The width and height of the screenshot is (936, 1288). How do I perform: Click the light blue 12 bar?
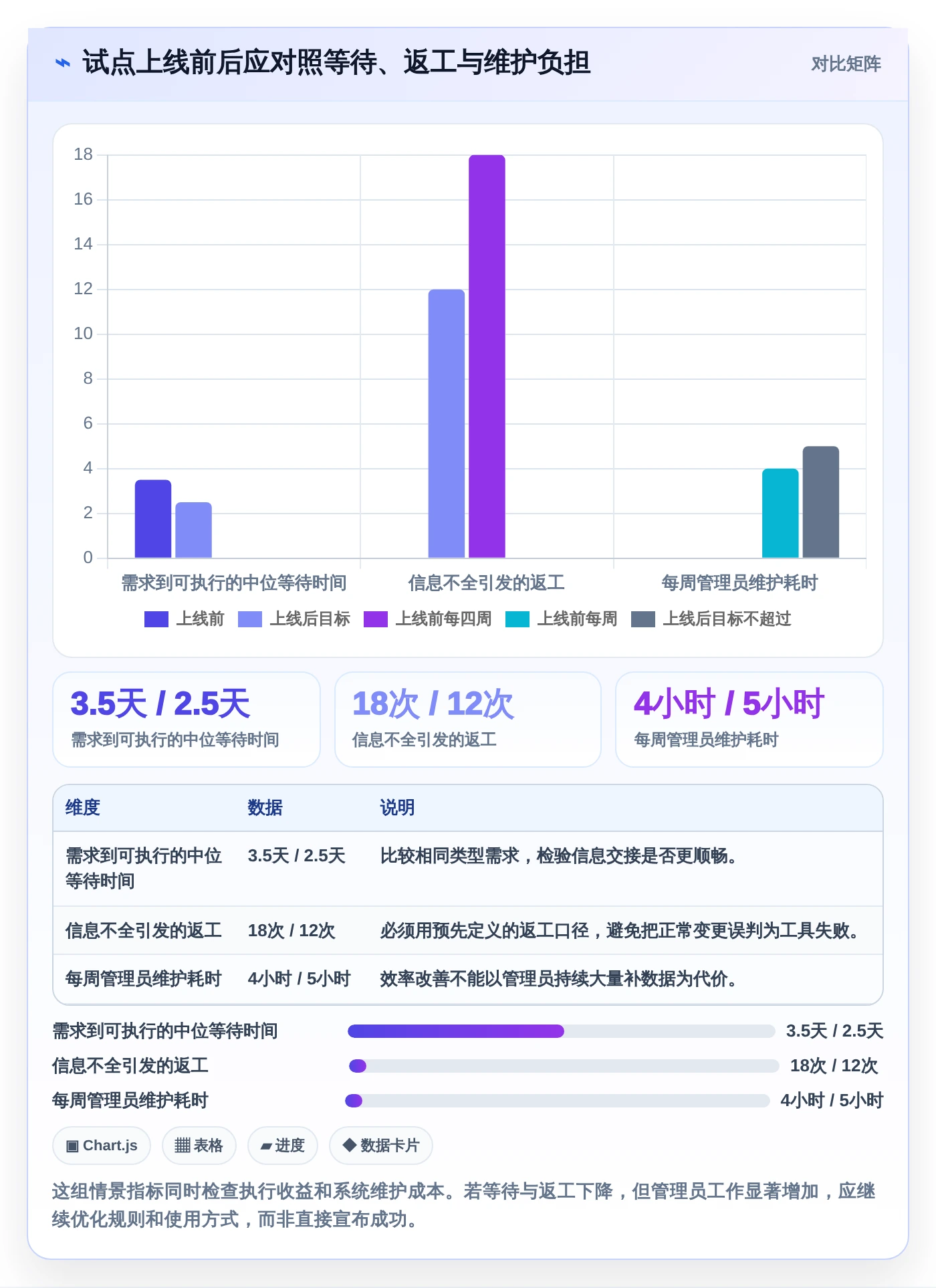coord(447,423)
